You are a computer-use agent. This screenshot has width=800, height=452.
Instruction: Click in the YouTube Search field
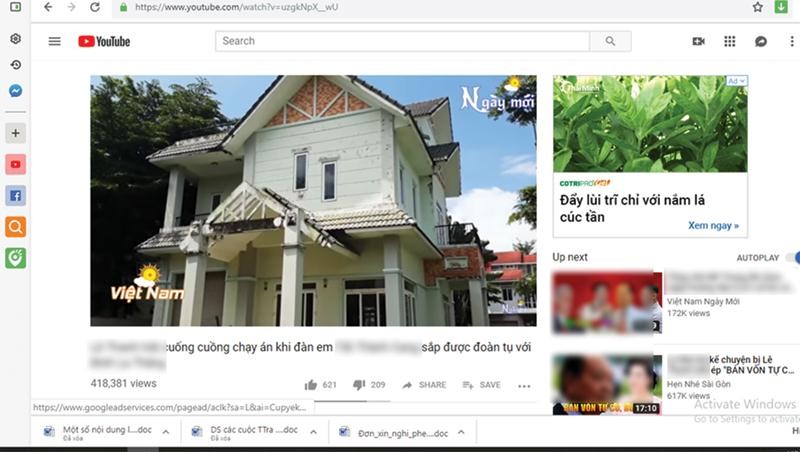(x=402, y=41)
